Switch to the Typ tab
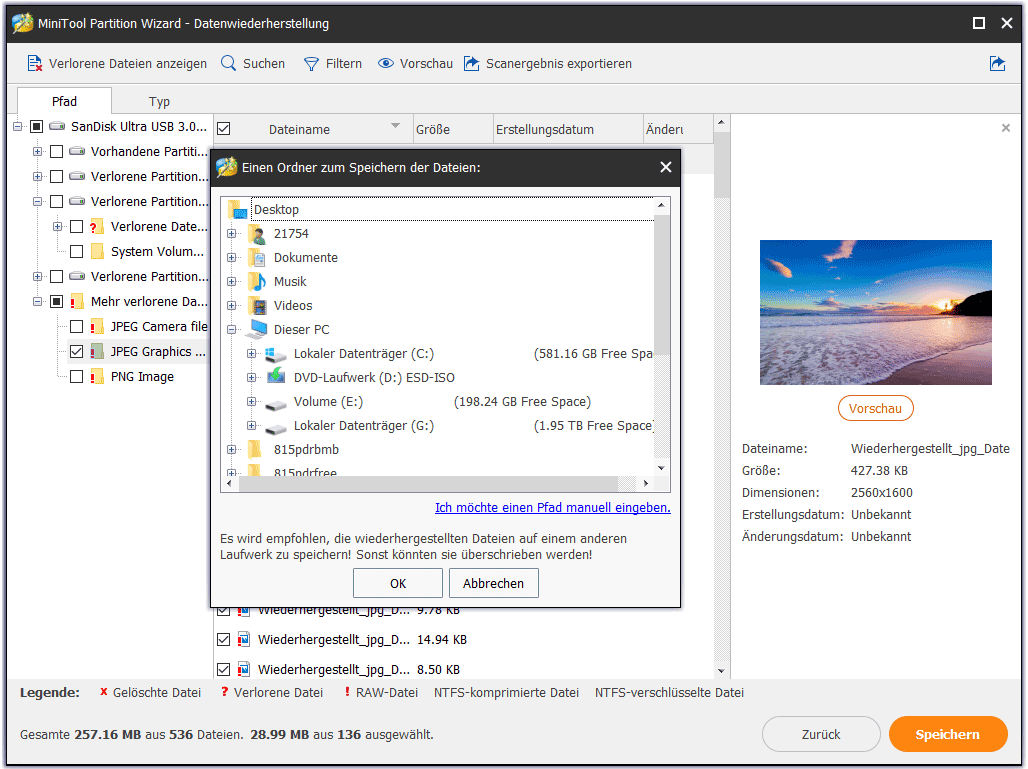The image size is (1028, 769). click(x=159, y=101)
